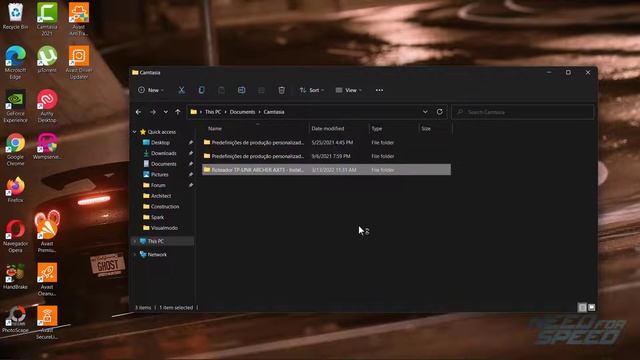Launch Google Chrome from the desktop
640x360 pixels.
[x=15, y=149]
